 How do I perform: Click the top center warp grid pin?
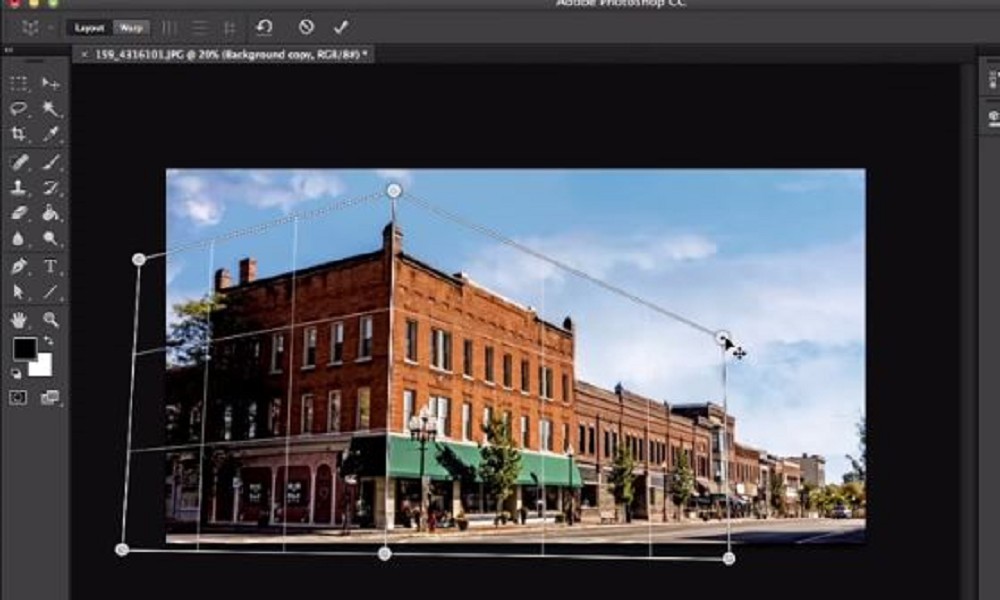(x=394, y=190)
